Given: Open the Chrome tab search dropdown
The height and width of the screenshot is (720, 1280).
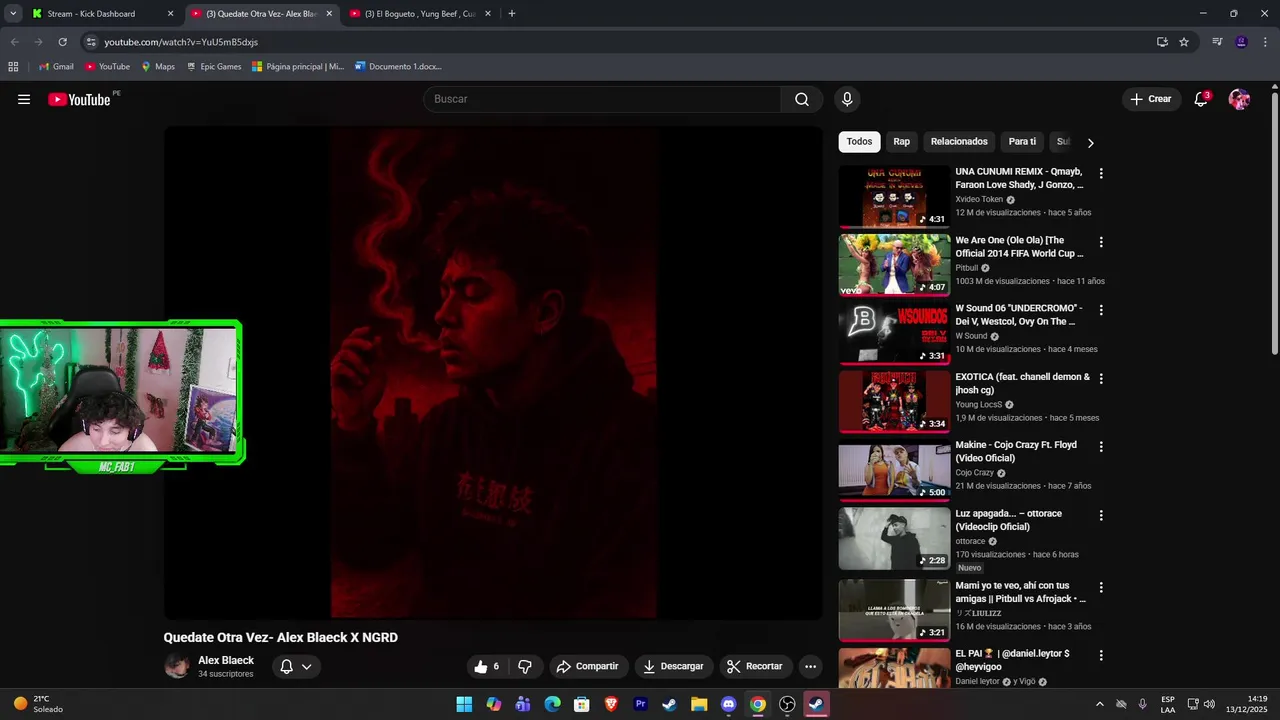Looking at the screenshot, I should tap(13, 14).
